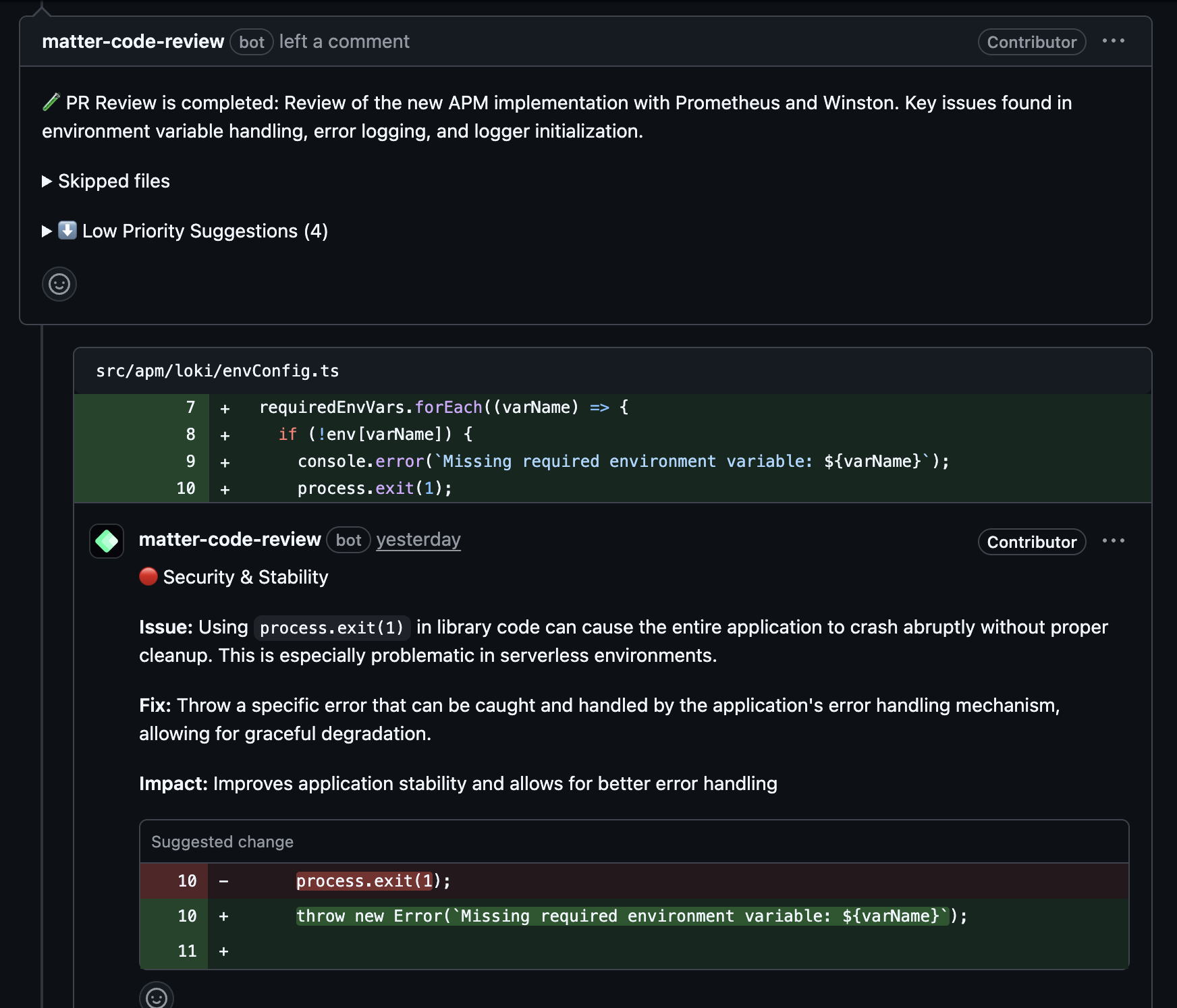Click the "yesterday" timestamp link
This screenshot has width=1177, height=1008.
tap(418, 540)
